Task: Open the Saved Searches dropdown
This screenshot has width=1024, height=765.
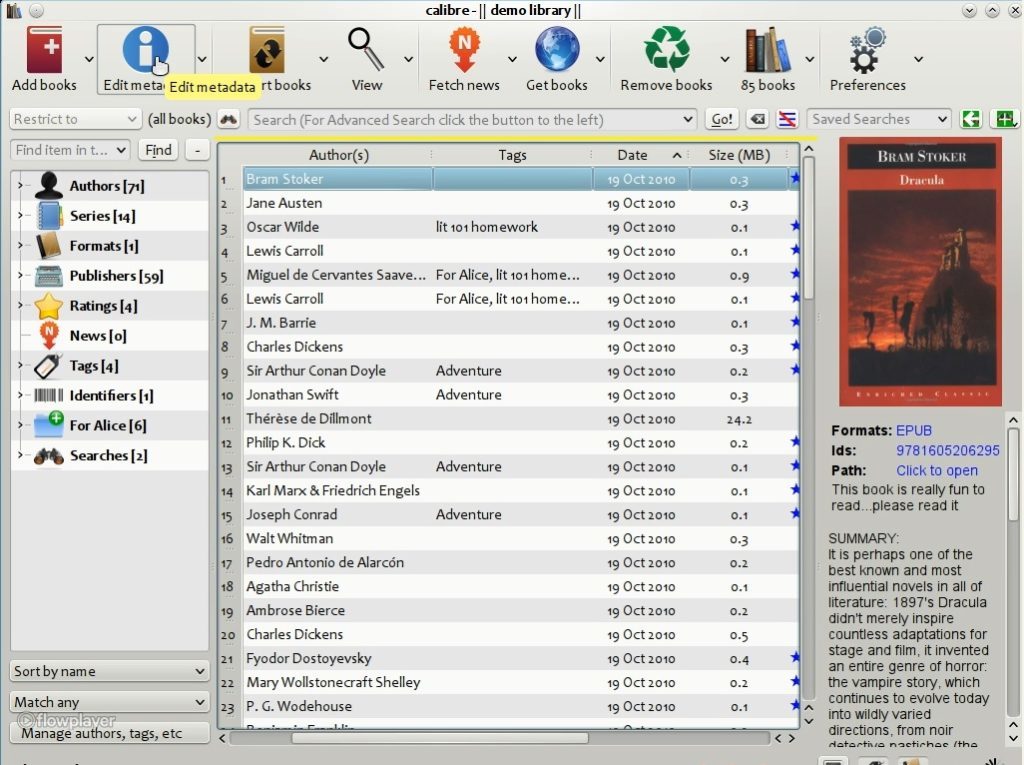Action: point(878,119)
